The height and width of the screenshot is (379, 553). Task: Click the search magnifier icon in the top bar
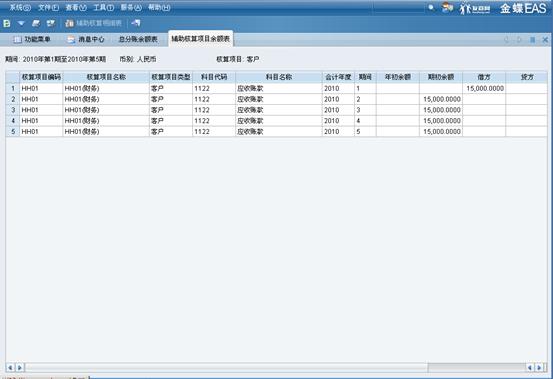(x=431, y=7)
